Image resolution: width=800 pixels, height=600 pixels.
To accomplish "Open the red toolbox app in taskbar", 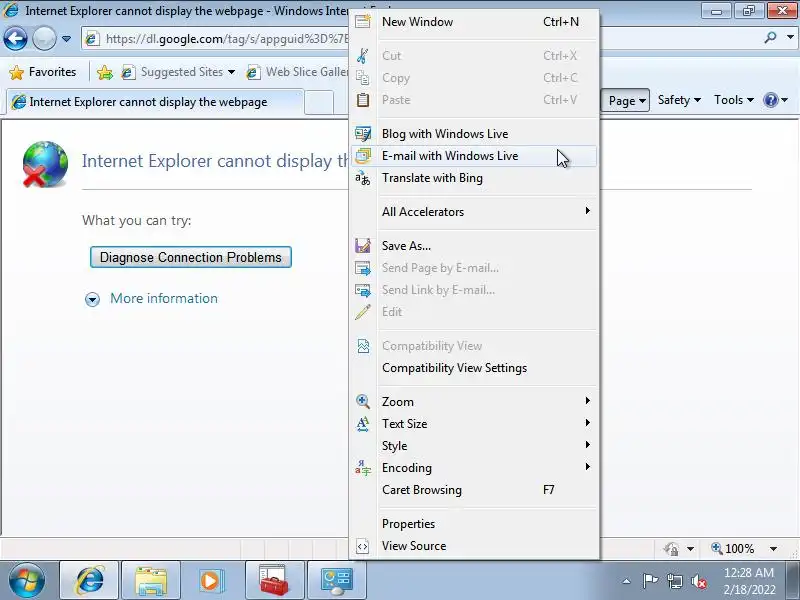I will (x=274, y=580).
